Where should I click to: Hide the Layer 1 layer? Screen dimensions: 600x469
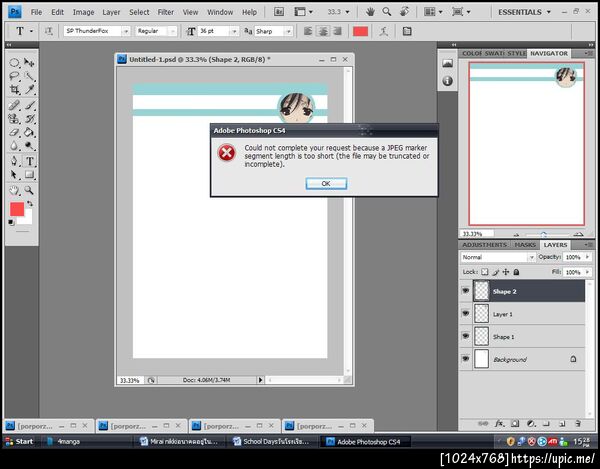click(466, 314)
